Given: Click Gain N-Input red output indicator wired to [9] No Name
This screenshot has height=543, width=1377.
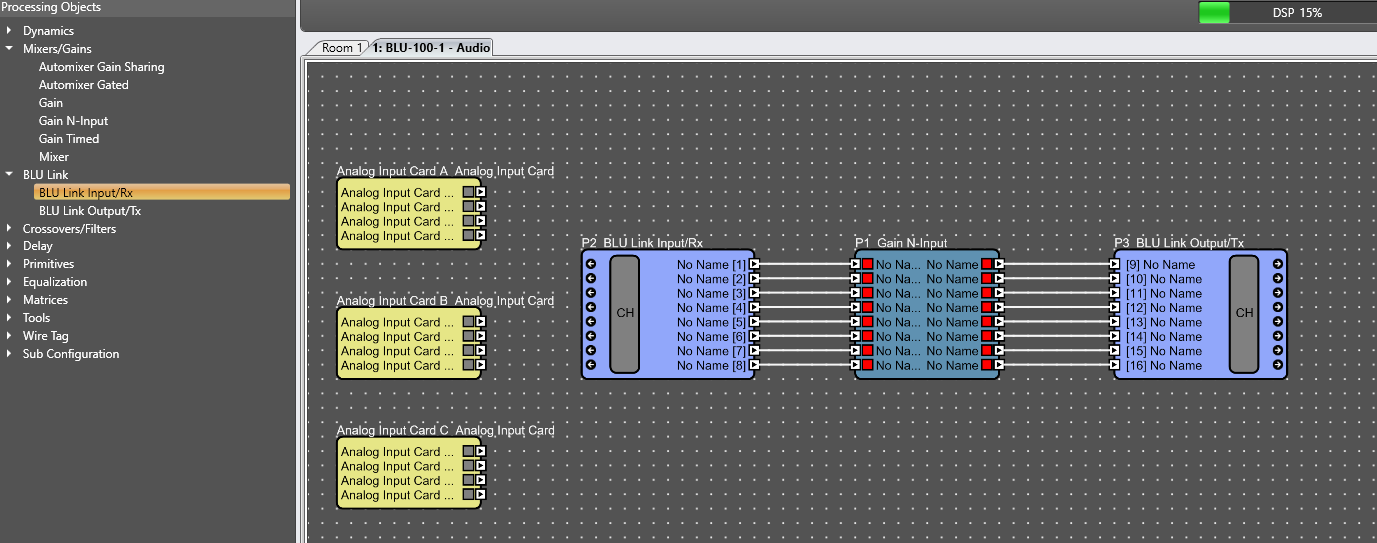Looking at the screenshot, I should click(x=987, y=265).
